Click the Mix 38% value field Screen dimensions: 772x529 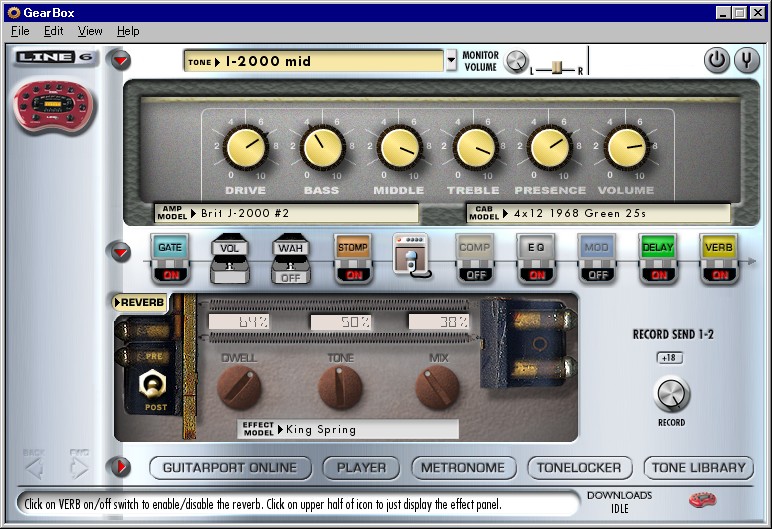pyautogui.click(x=439, y=322)
